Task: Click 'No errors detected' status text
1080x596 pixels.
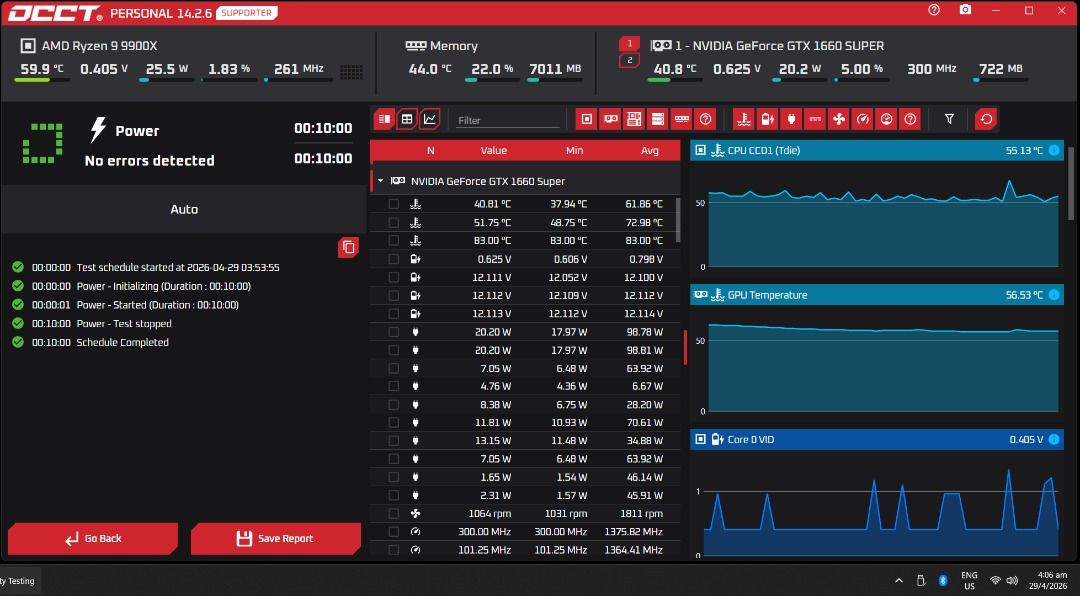Action: click(149, 161)
